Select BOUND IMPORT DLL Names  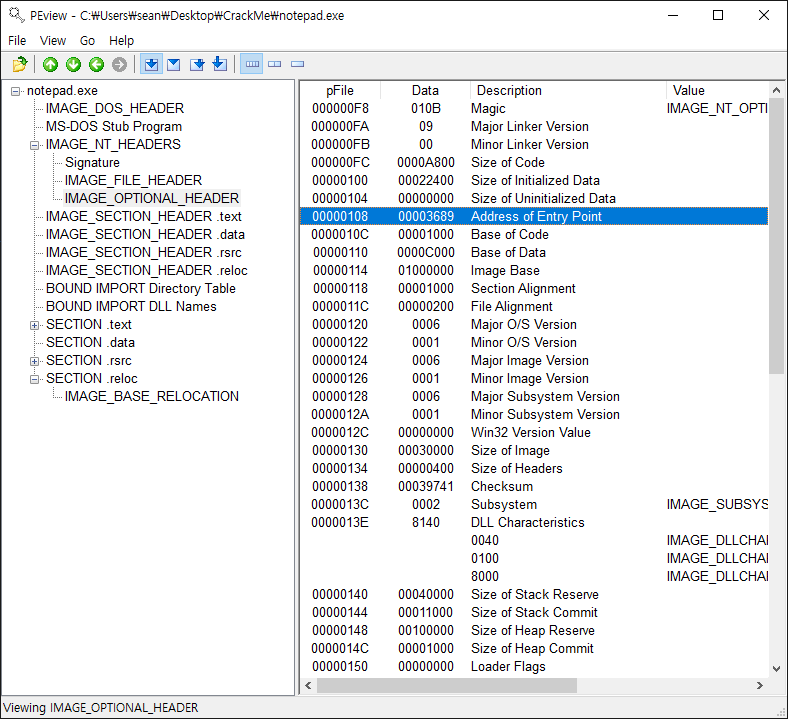(x=131, y=306)
